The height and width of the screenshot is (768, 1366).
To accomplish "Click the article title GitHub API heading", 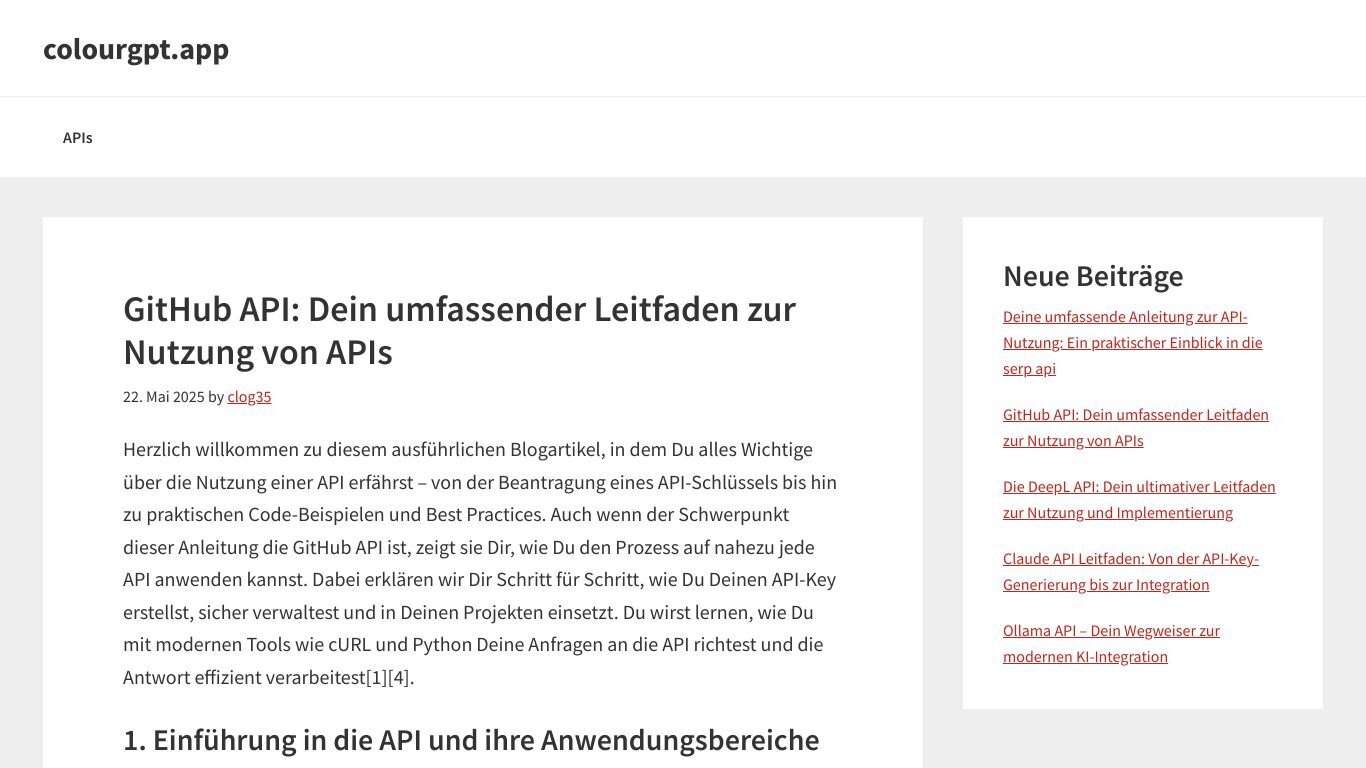I will (459, 331).
